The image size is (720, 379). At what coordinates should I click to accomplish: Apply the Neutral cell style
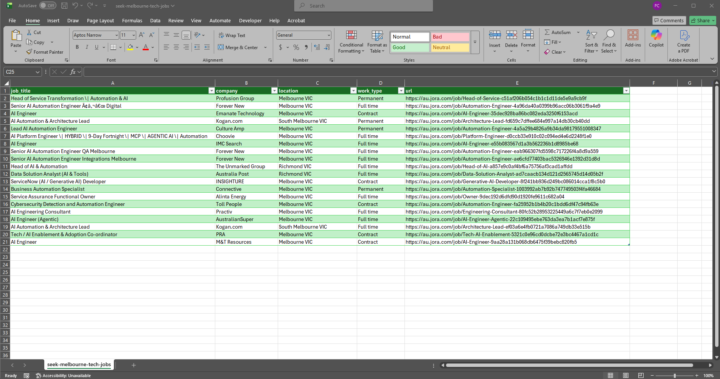pos(450,47)
